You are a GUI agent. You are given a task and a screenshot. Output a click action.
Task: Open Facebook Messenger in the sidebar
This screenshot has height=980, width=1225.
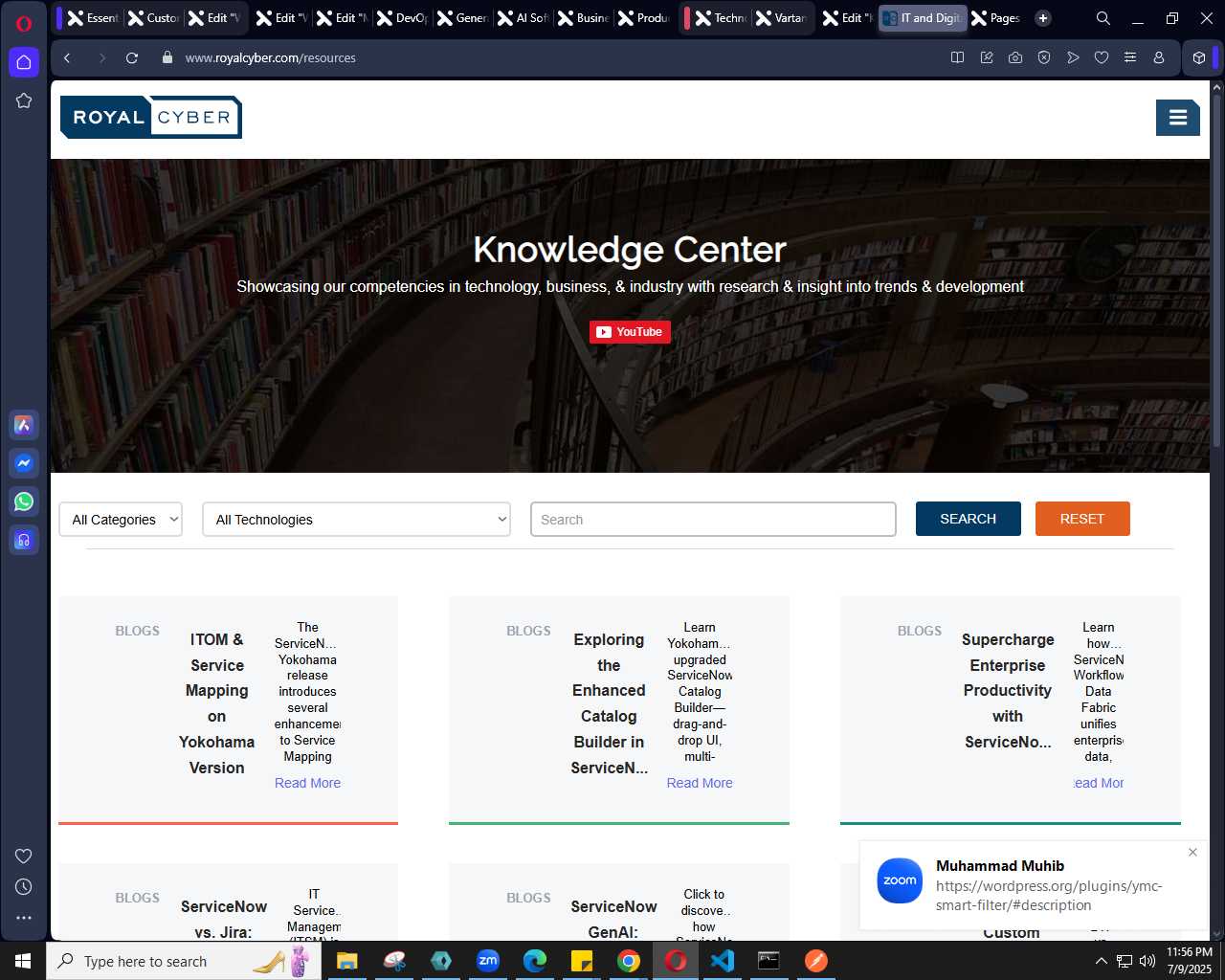pyautogui.click(x=24, y=463)
